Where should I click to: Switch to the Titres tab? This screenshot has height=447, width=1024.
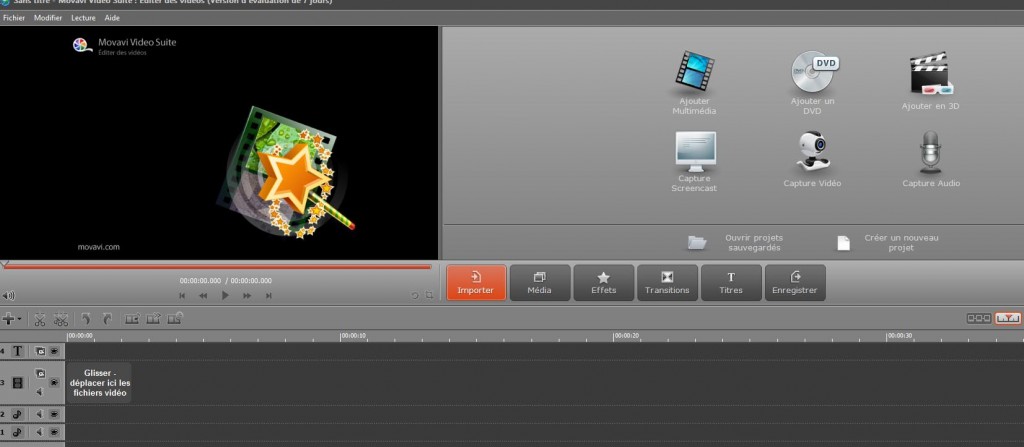click(731, 283)
